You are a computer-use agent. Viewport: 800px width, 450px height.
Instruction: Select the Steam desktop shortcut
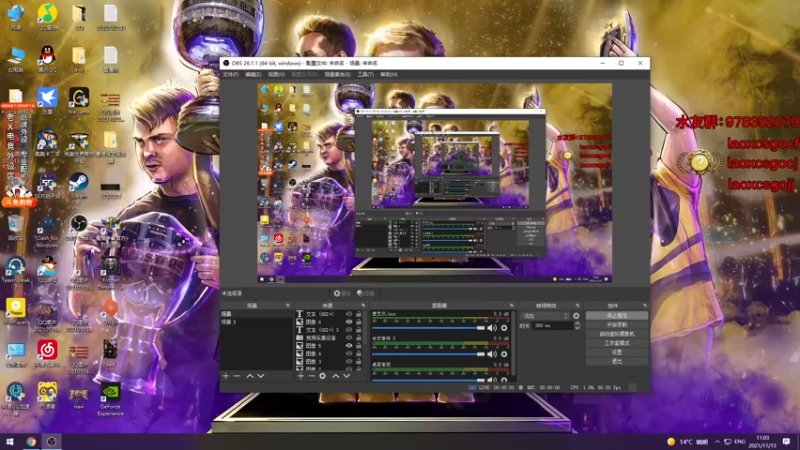coord(79,185)
